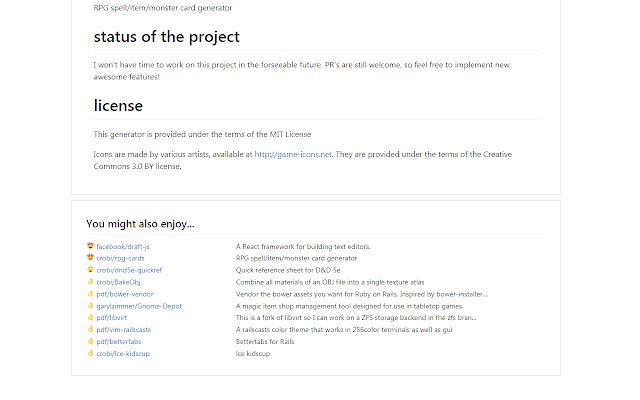
Task: Go to the crobi/dnd5e-quickref repository
Action: 128,269
